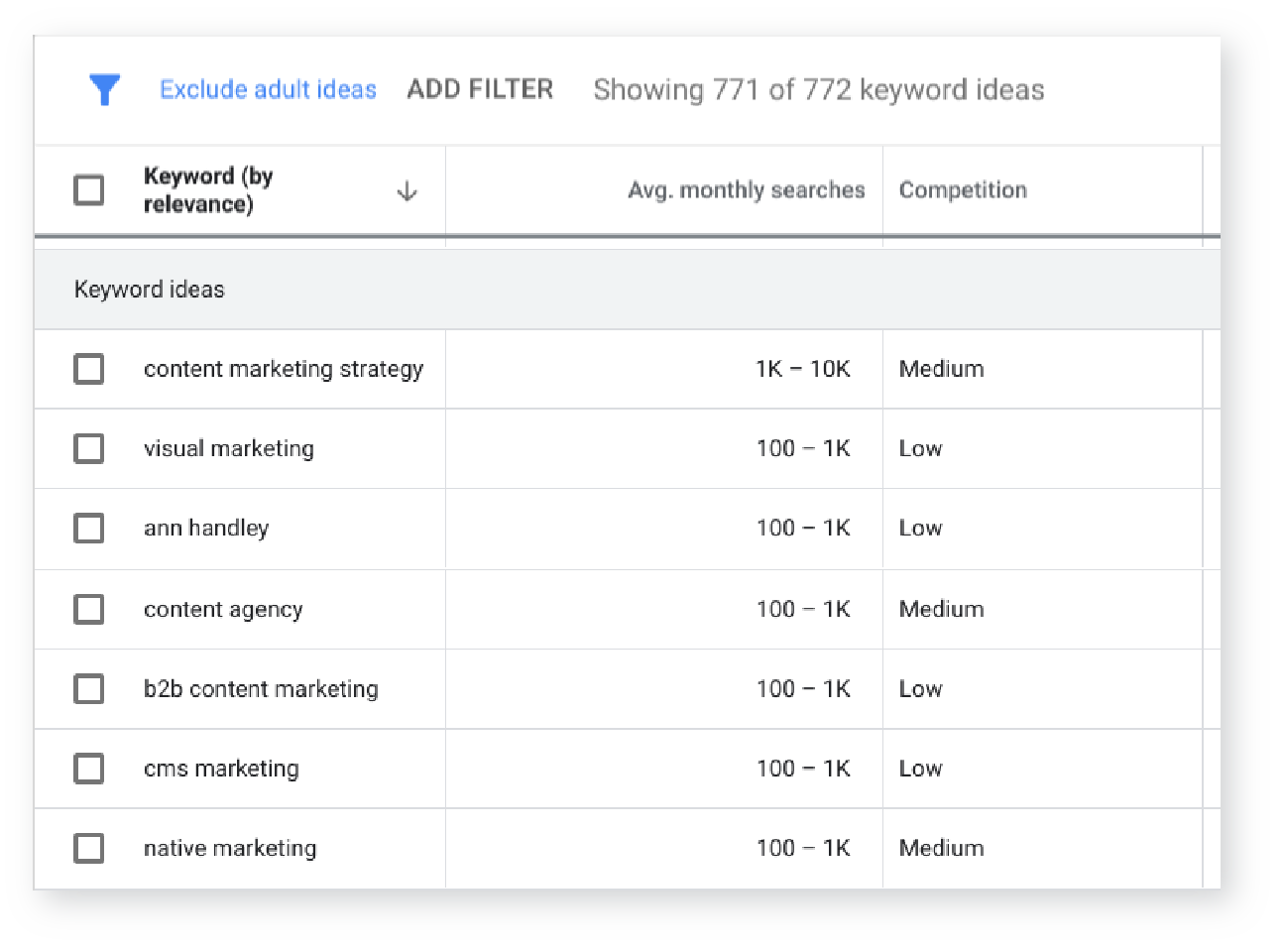This screenshot has width=1284, height=952.
Task: Click the 'Exclude adult ideas' filter link
Action: (268, 89)
